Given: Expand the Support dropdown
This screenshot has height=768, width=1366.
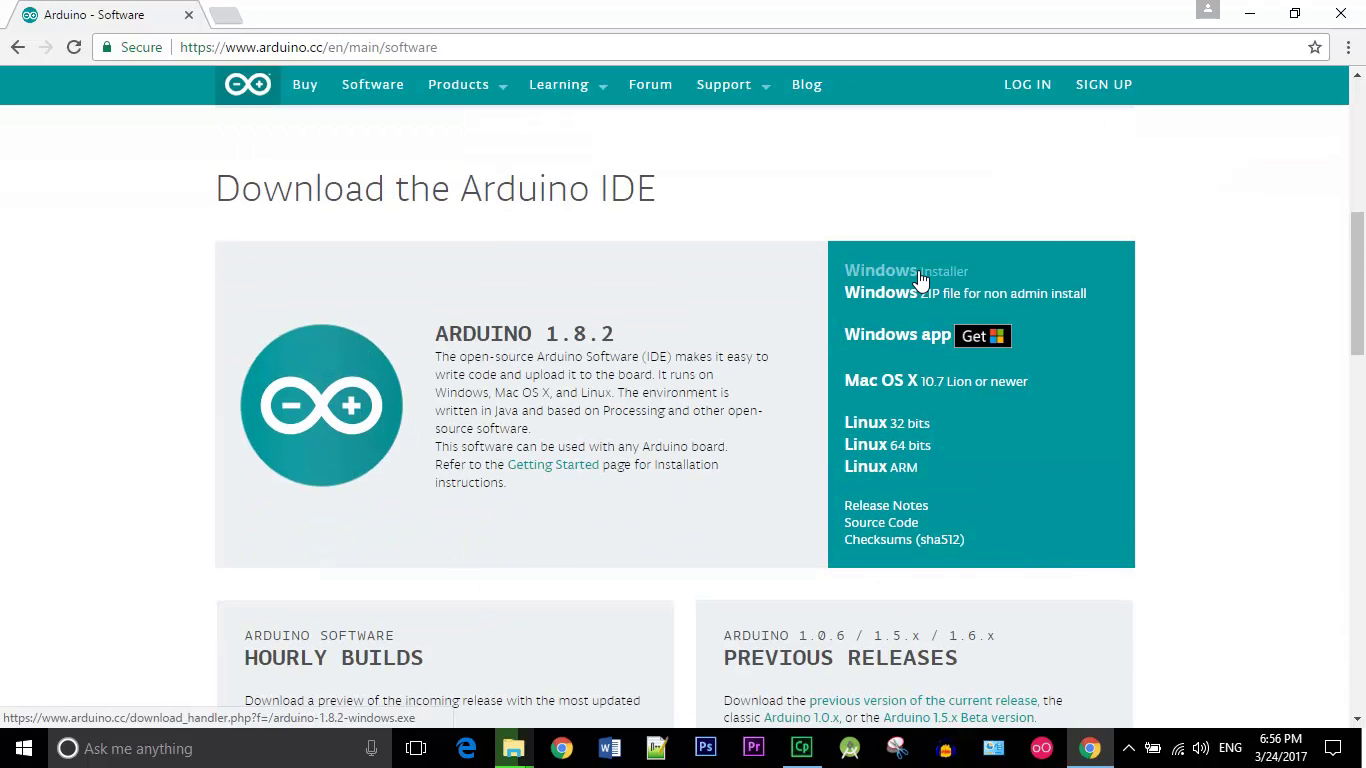Looking at the screenshot, I should coord(733,85).
